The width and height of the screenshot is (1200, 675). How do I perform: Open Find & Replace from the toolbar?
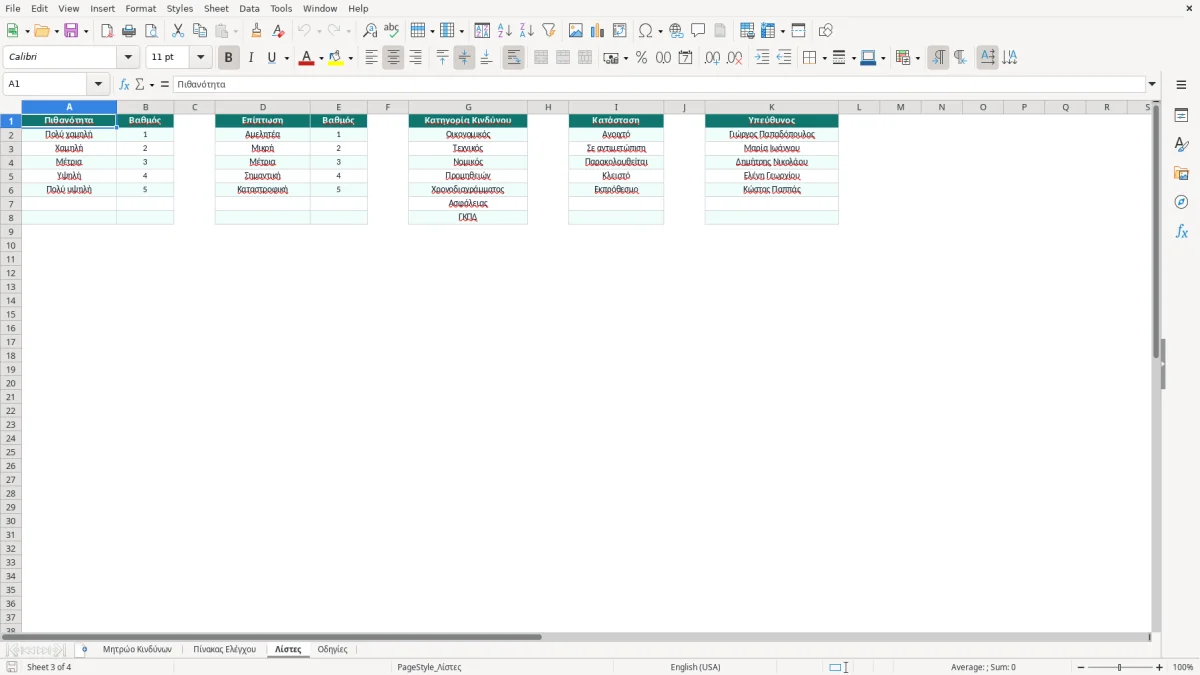click(370, 31)
